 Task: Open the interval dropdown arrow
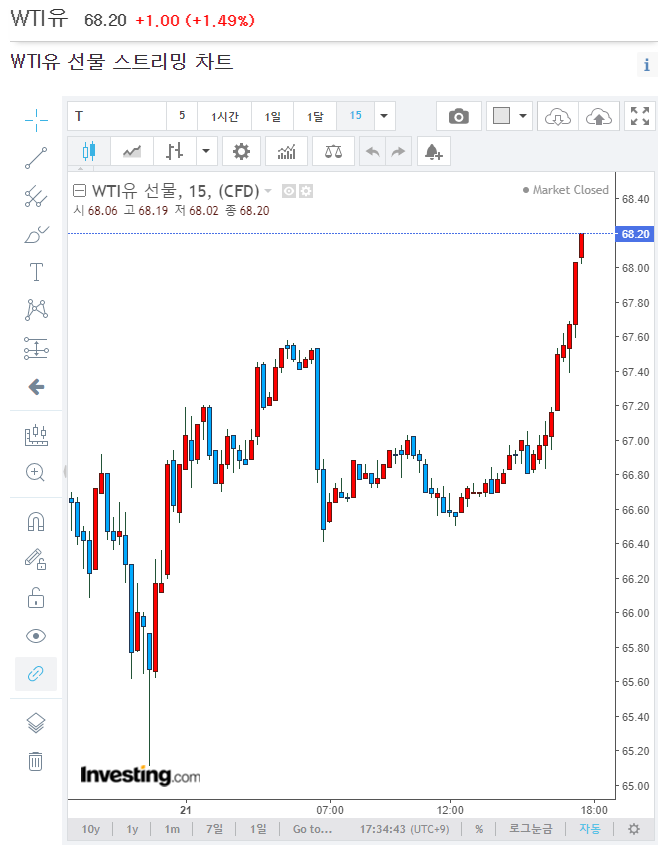point(384,116)
